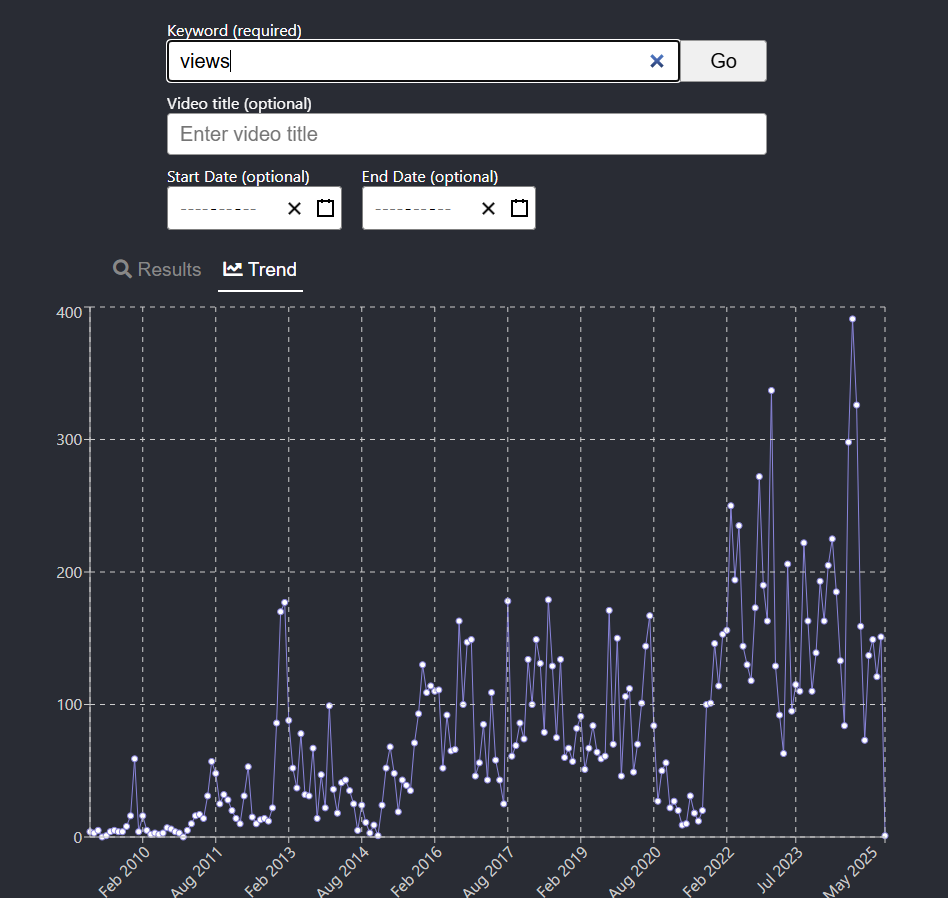Clear the End Date value
Screen dimensions: 948x898
tap(489, 209)
